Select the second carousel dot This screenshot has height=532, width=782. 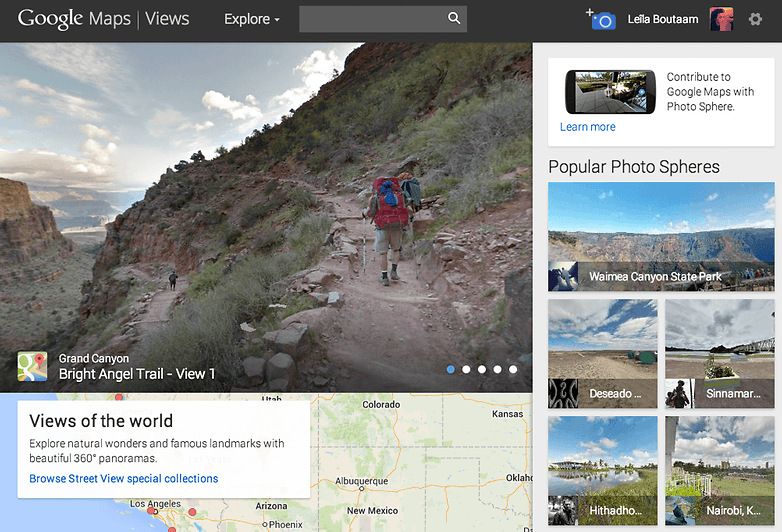click(466, 369)
